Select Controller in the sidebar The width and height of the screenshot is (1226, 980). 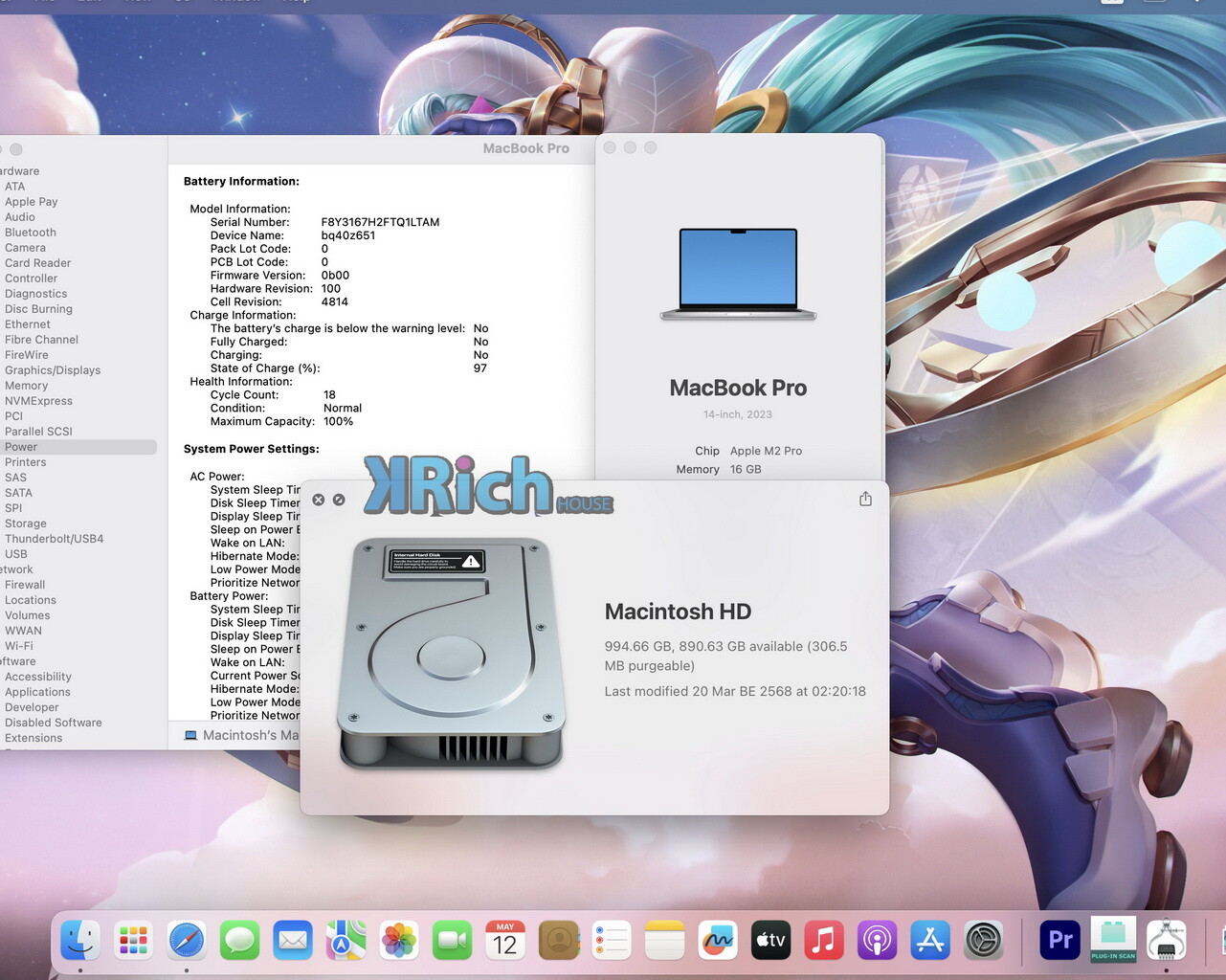[x=32, y=278]
